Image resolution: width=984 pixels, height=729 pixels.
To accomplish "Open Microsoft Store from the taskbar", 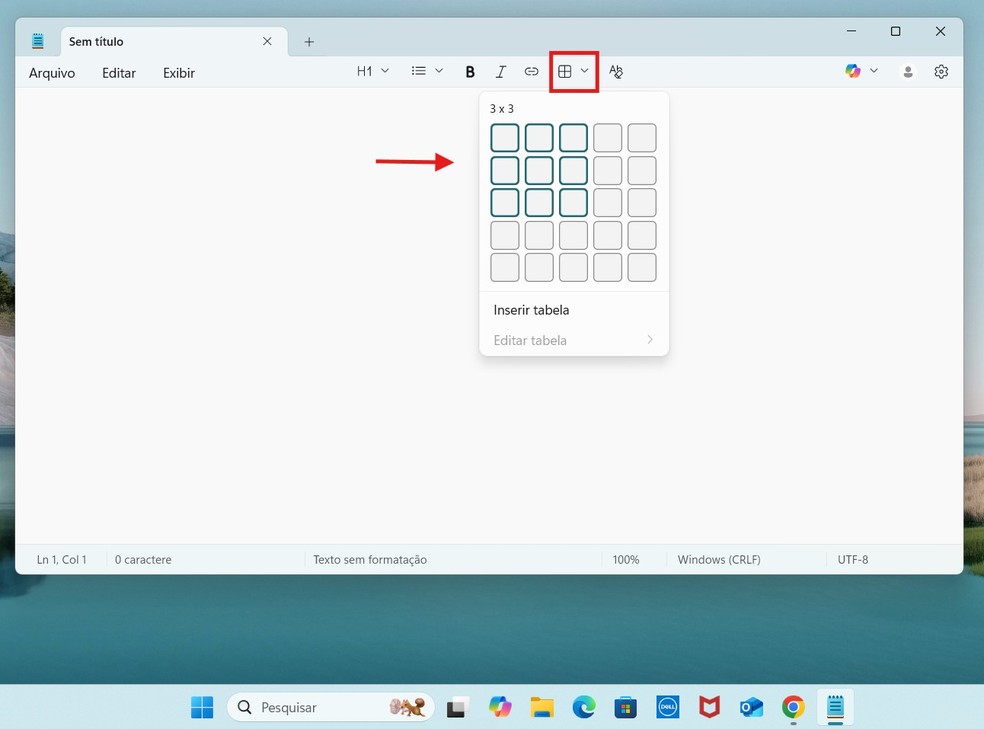I will coord(625,707).
